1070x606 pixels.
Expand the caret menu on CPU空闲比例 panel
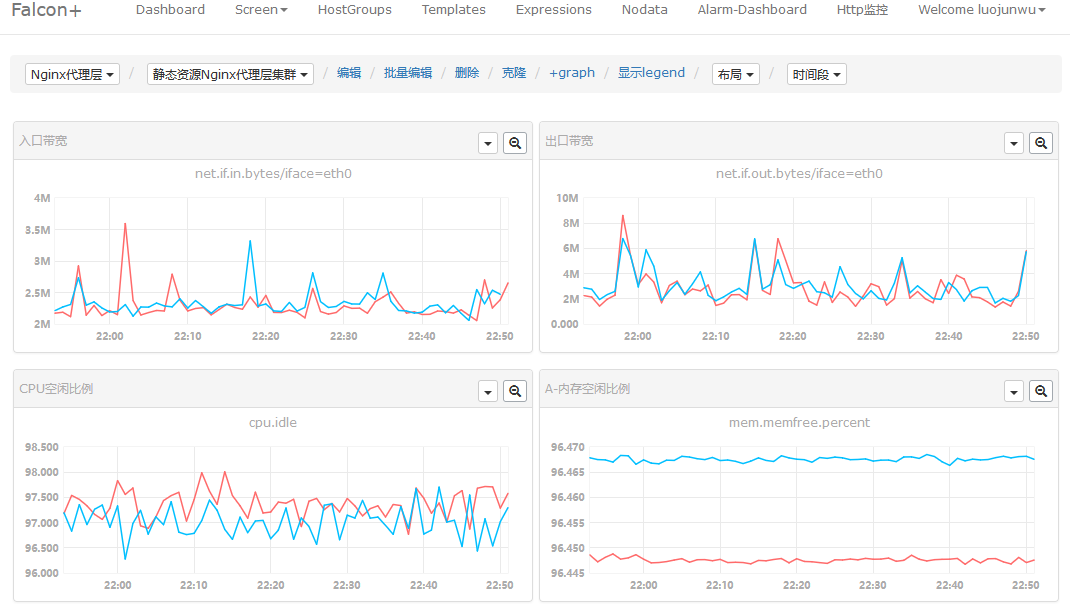[488, 391]
